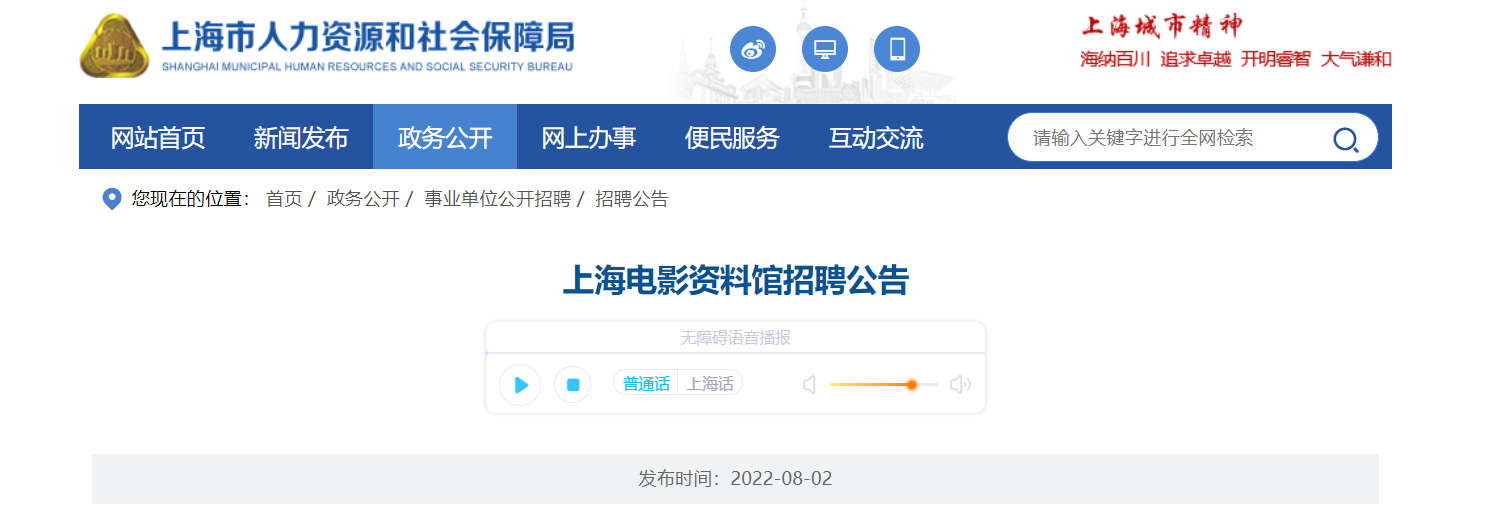Click the orange volume slider handle
This screenshot has height=521, width=1511.
[x=911, y=385]
